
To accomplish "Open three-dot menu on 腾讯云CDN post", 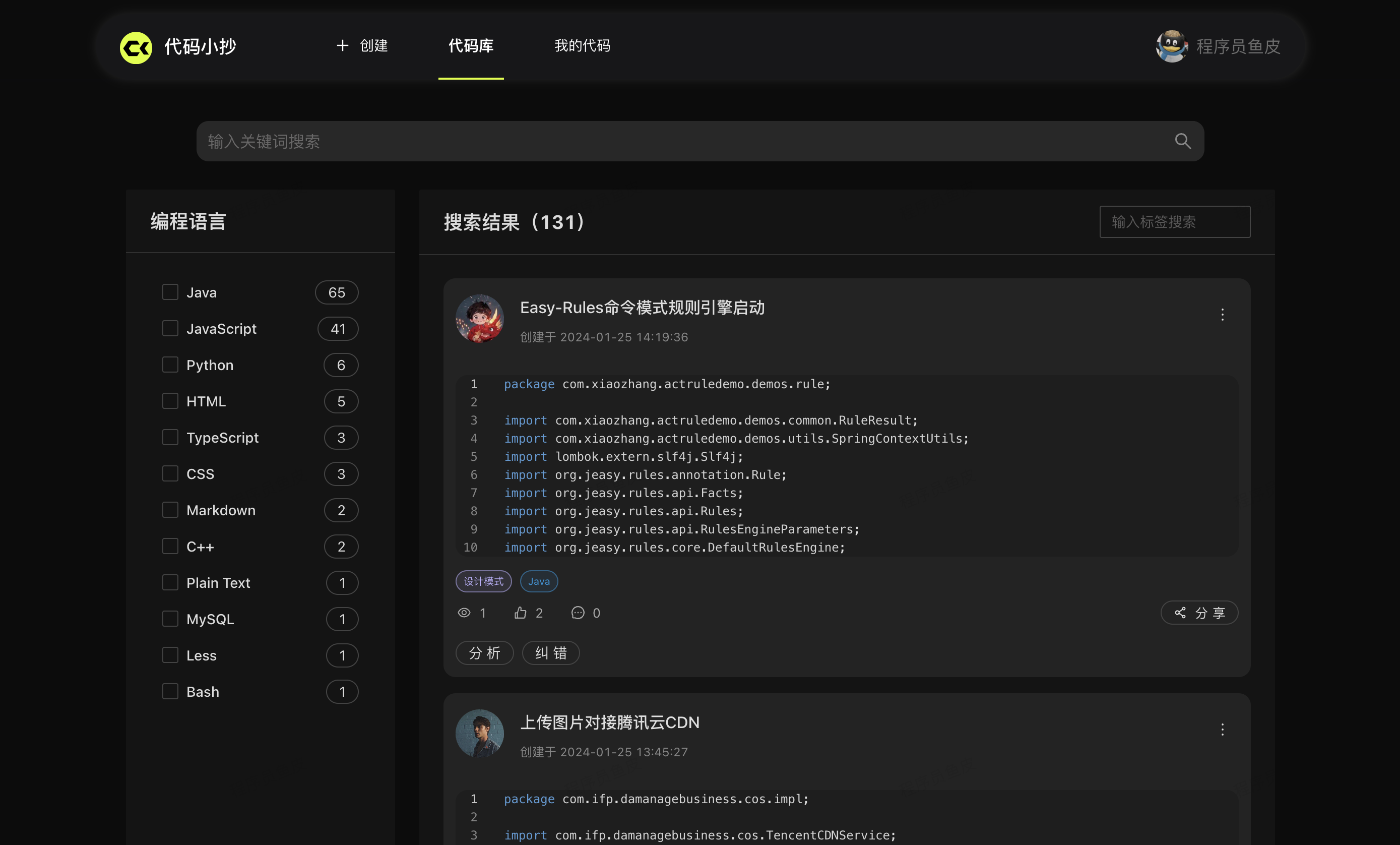I will tap(1222, 729).
